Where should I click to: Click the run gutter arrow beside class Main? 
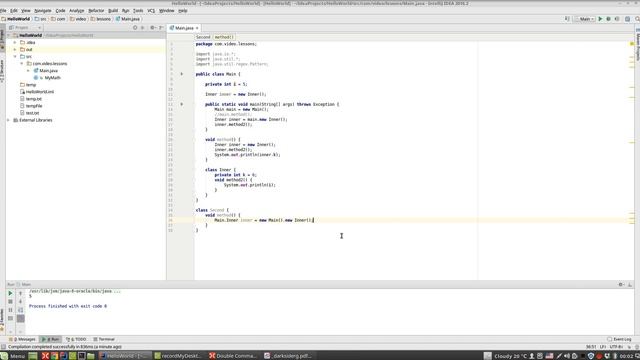click(x=182, y=74)
